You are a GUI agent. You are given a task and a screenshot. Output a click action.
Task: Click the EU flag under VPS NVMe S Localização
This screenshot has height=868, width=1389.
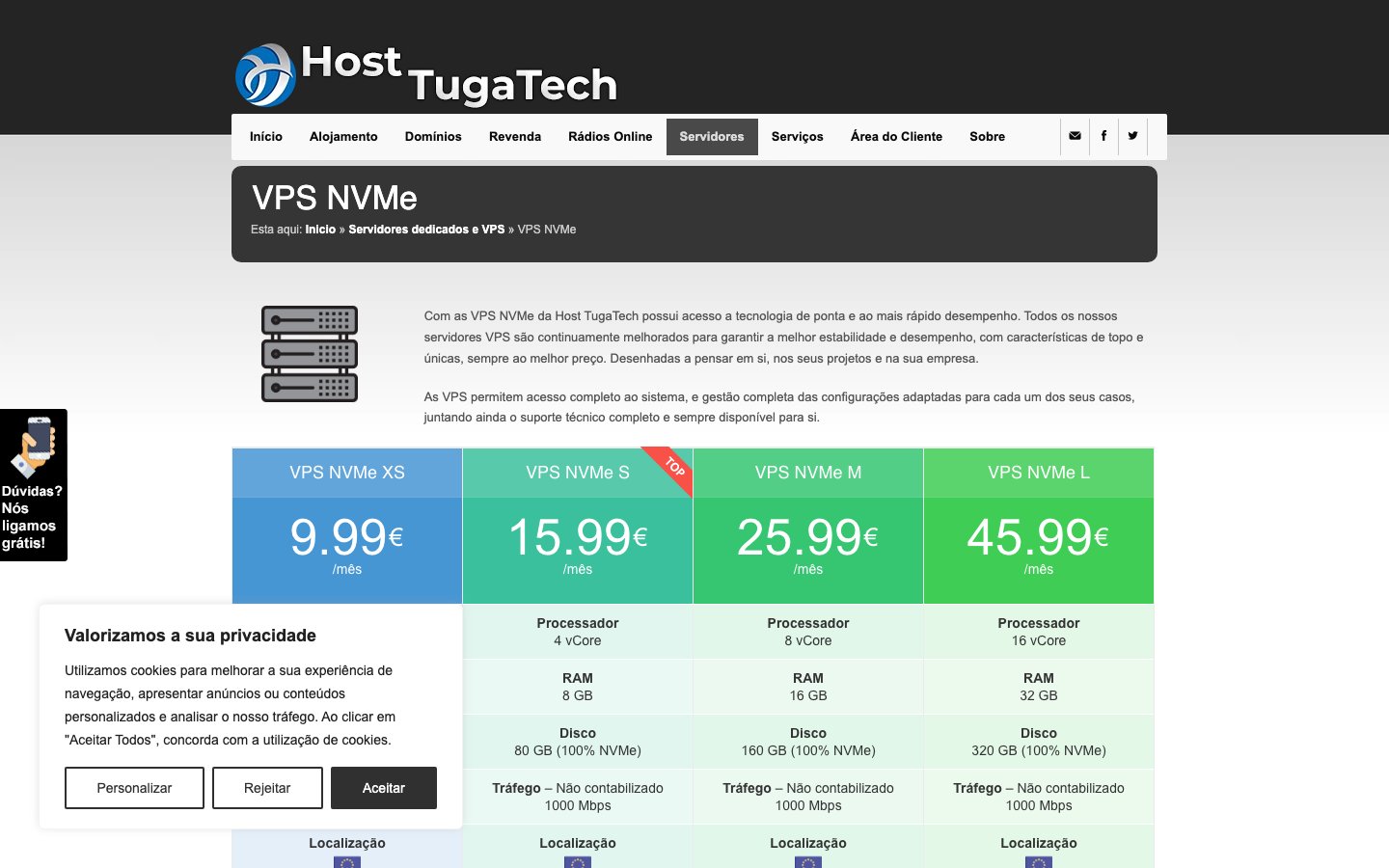[x=578, y=862]
